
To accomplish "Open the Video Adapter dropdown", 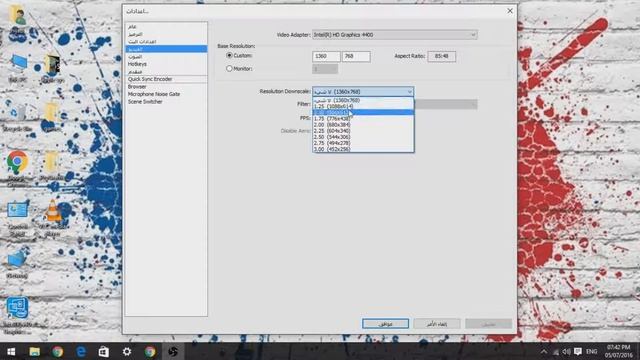I will click(395, 35).
